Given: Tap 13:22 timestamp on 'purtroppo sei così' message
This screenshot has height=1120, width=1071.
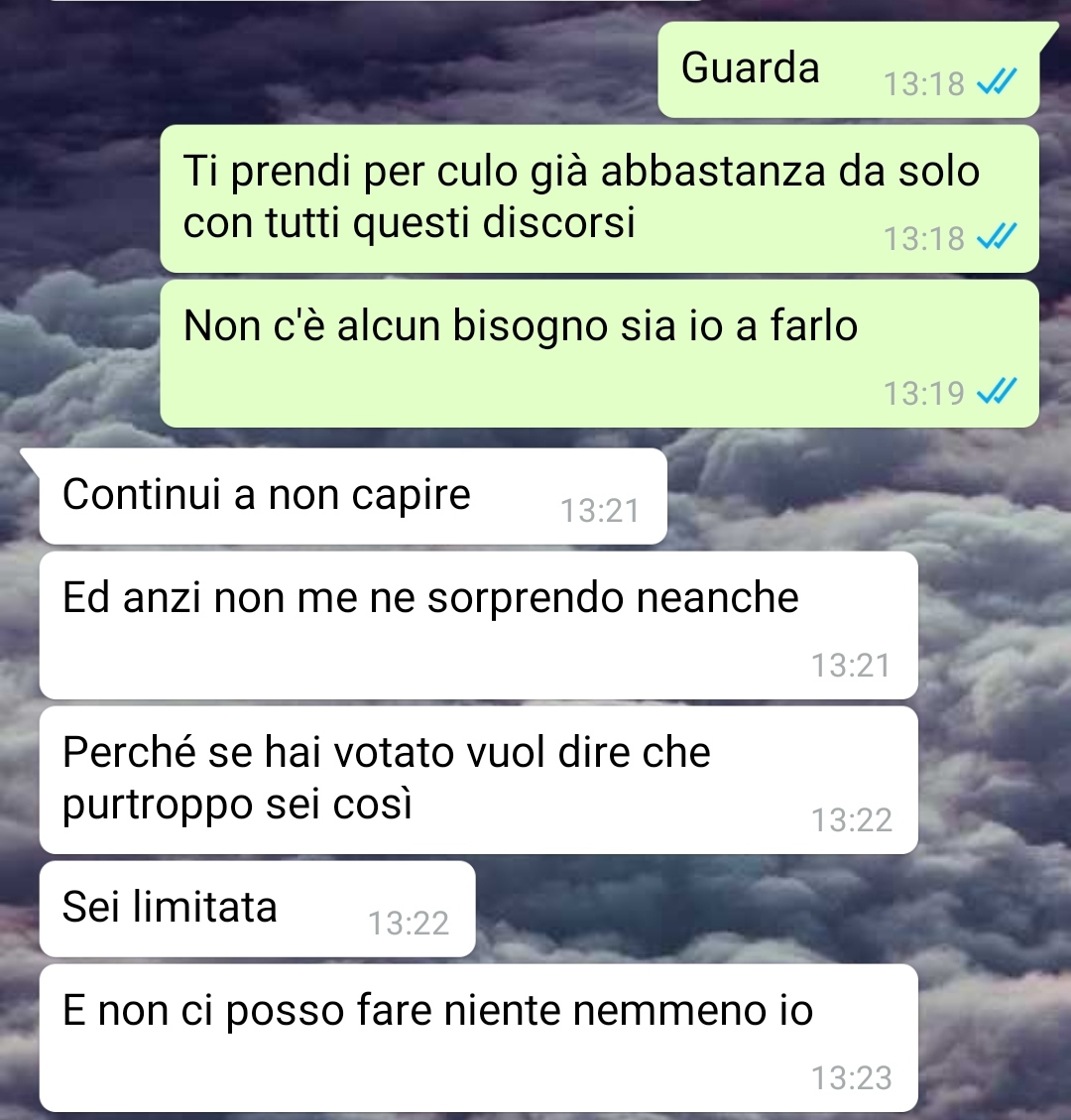Looking at the screenshot, I should [x=851, y=820].
